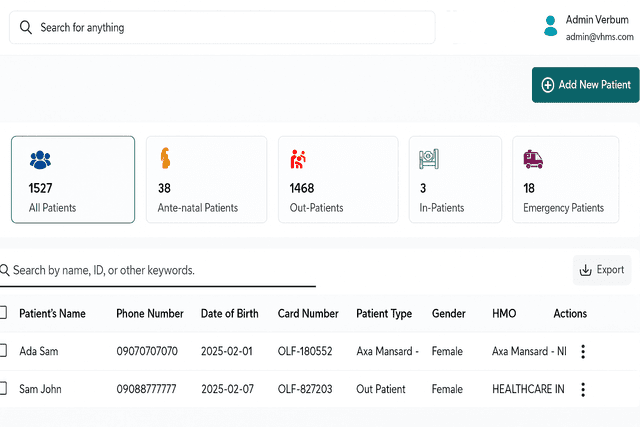Image resolution: width=640 pixels, height=427 pixels.
Task: Check the checkbox for Ada Sam
Action: [3, 351]
